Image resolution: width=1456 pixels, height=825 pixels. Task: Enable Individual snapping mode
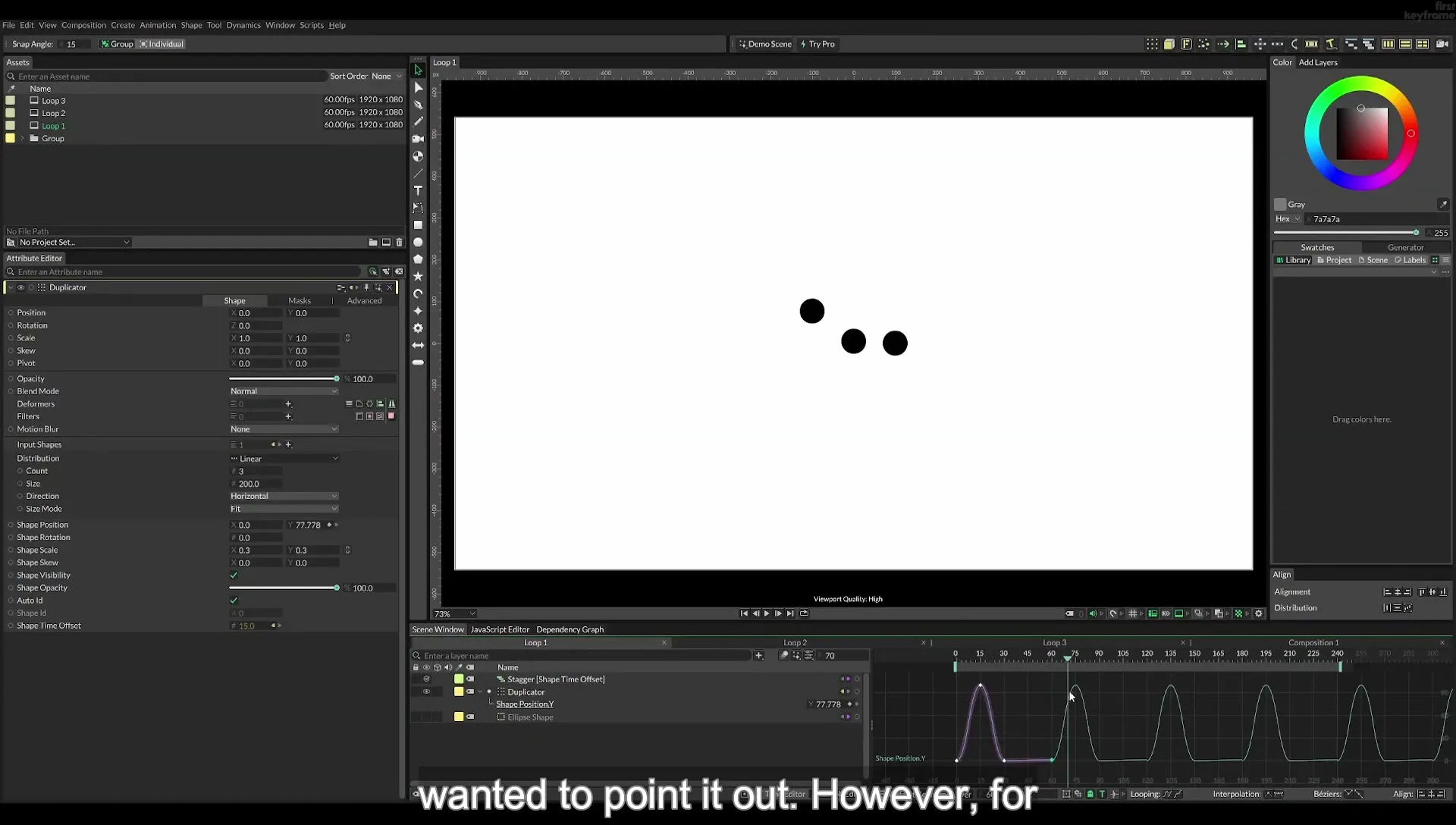click(162, 44)
